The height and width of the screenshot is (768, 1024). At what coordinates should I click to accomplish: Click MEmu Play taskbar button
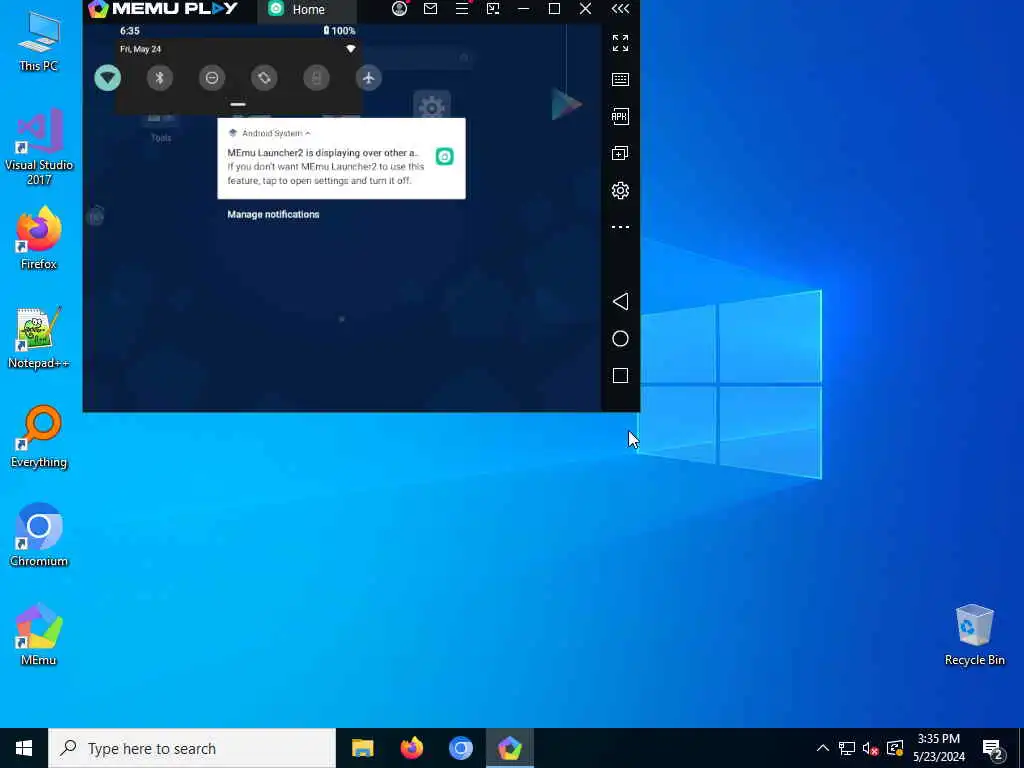point(510,748)
